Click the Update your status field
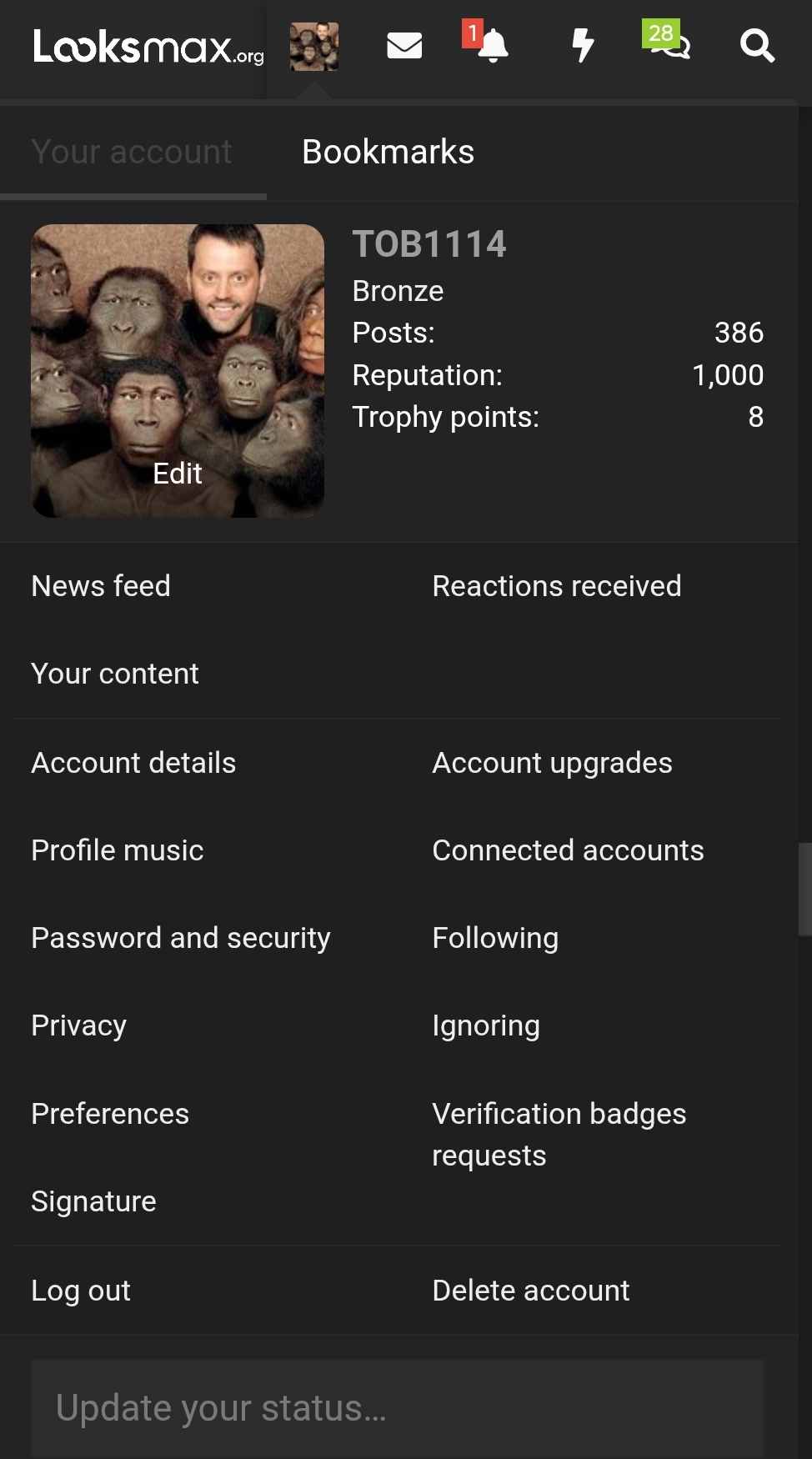 [398, 1409]
